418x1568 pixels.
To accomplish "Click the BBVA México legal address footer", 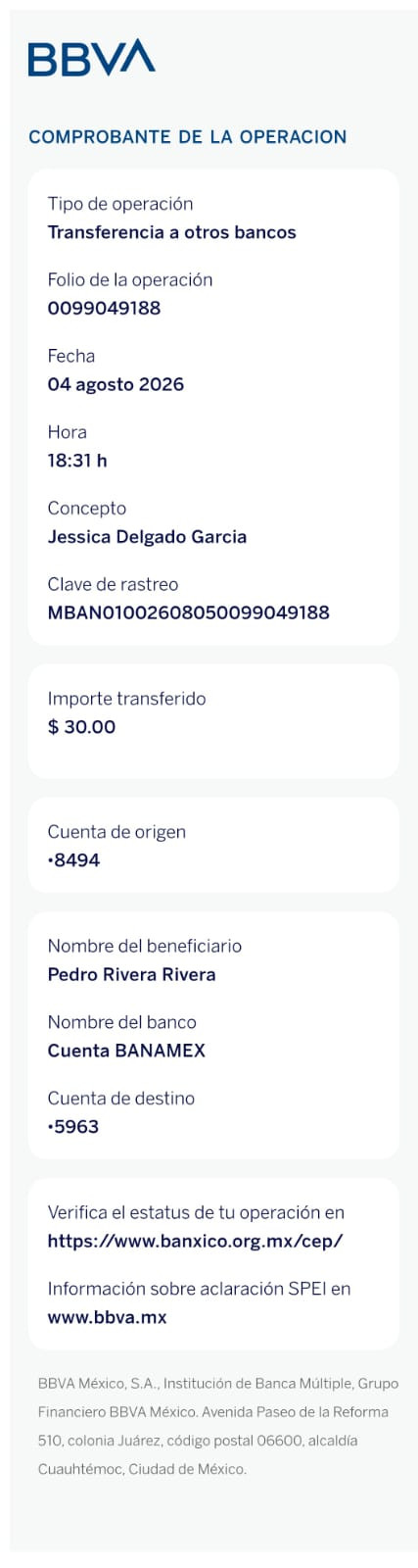I will [x=218, y=1427].
